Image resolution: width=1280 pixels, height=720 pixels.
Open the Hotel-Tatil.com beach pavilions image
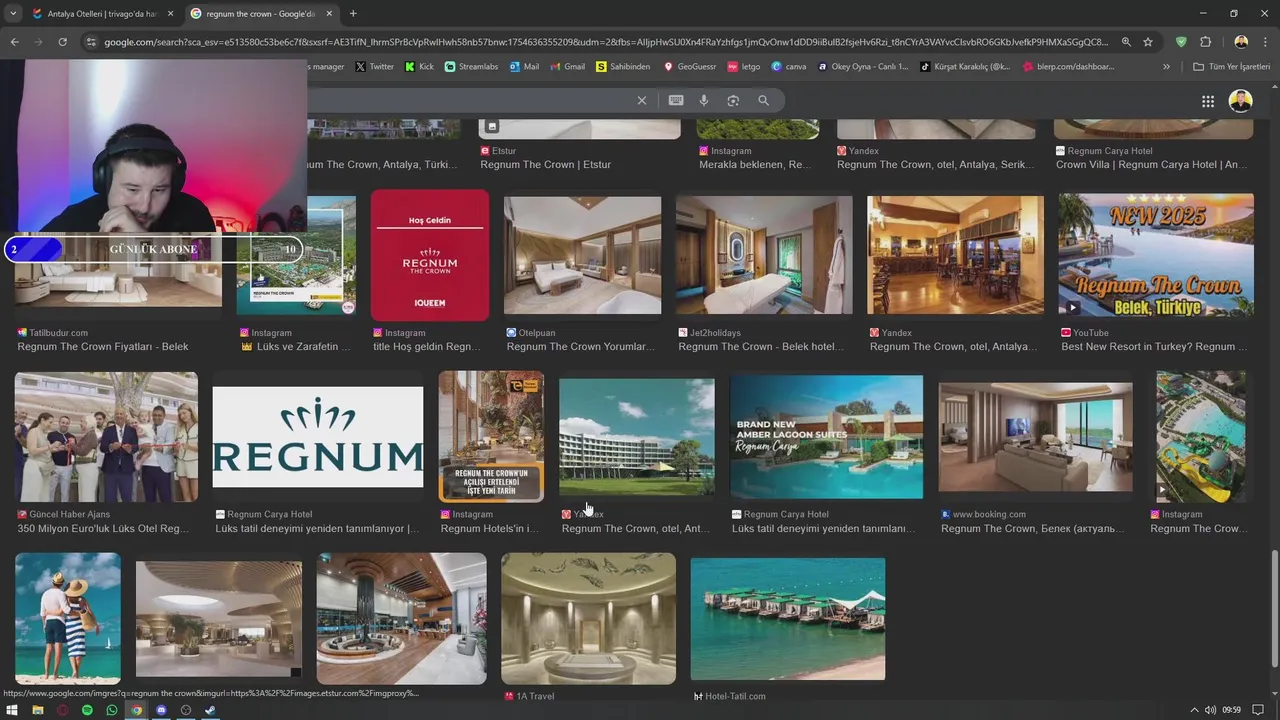(788, 619)
